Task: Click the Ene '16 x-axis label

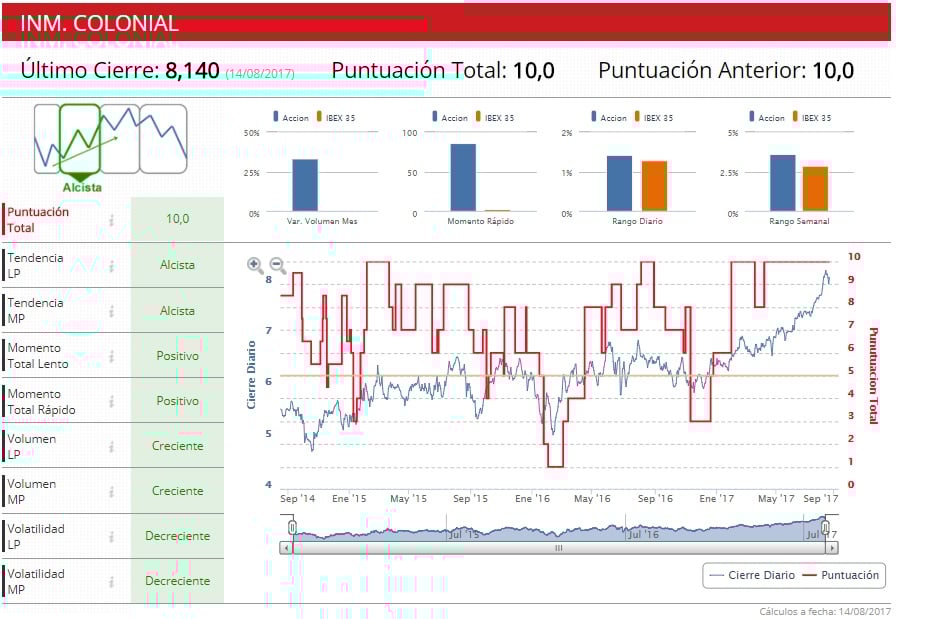Action: 532,498
